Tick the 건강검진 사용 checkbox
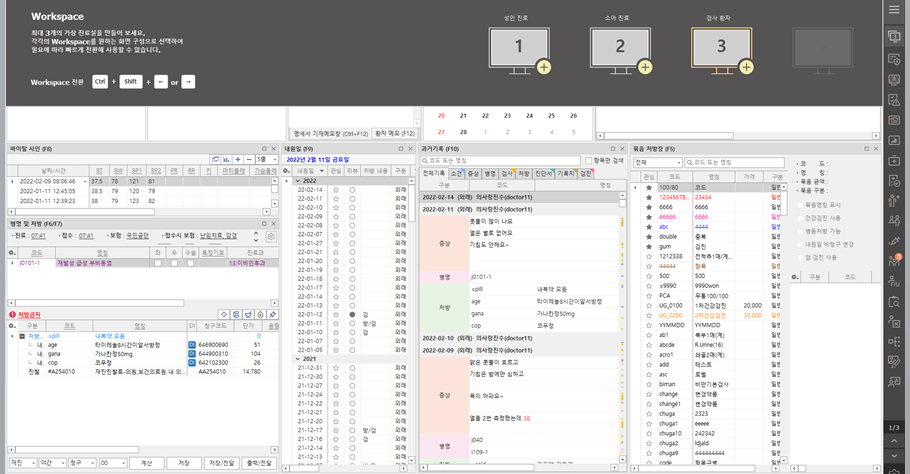910x474 pixels. coord(801,216)
